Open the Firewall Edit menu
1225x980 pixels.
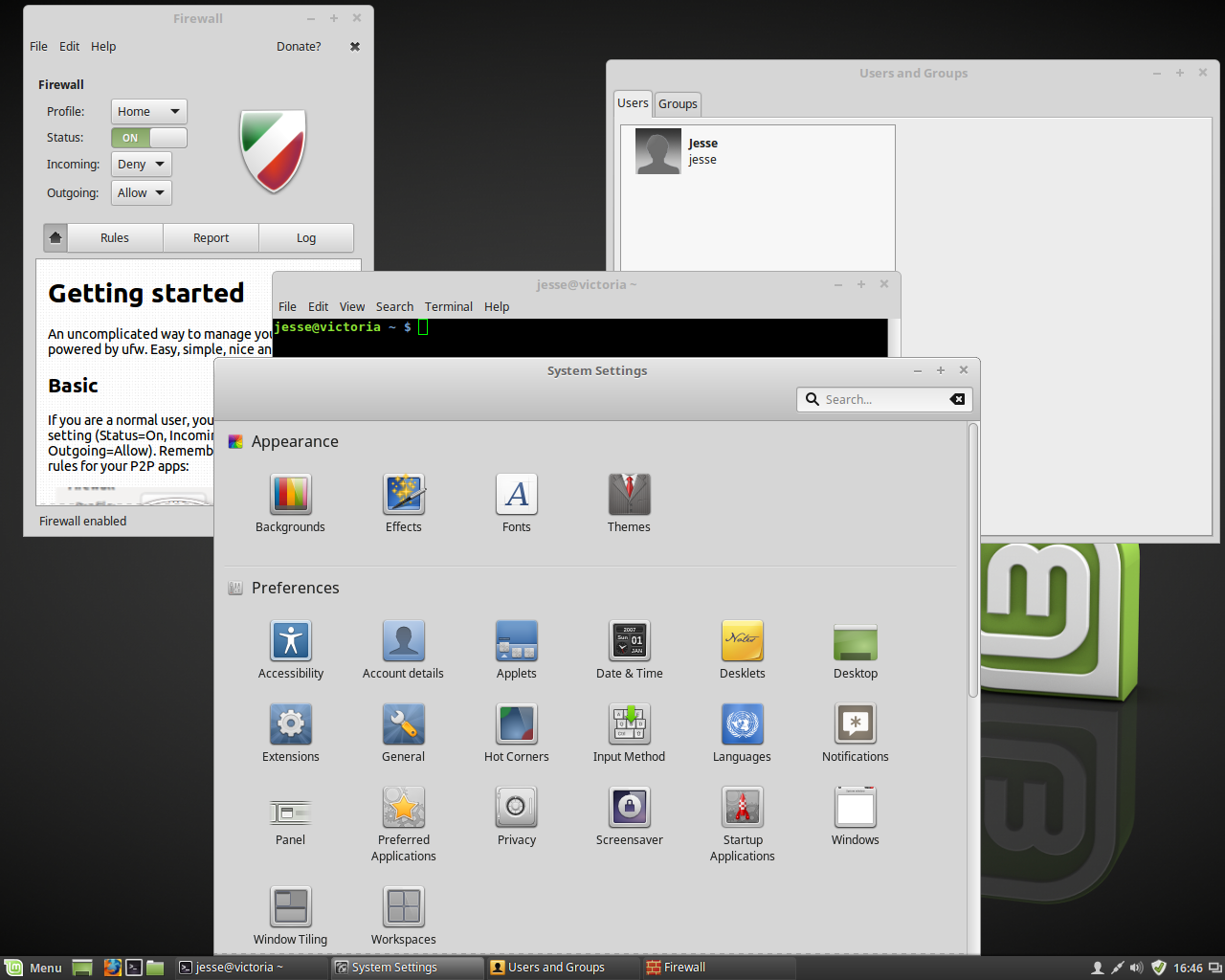coord(70,46)
